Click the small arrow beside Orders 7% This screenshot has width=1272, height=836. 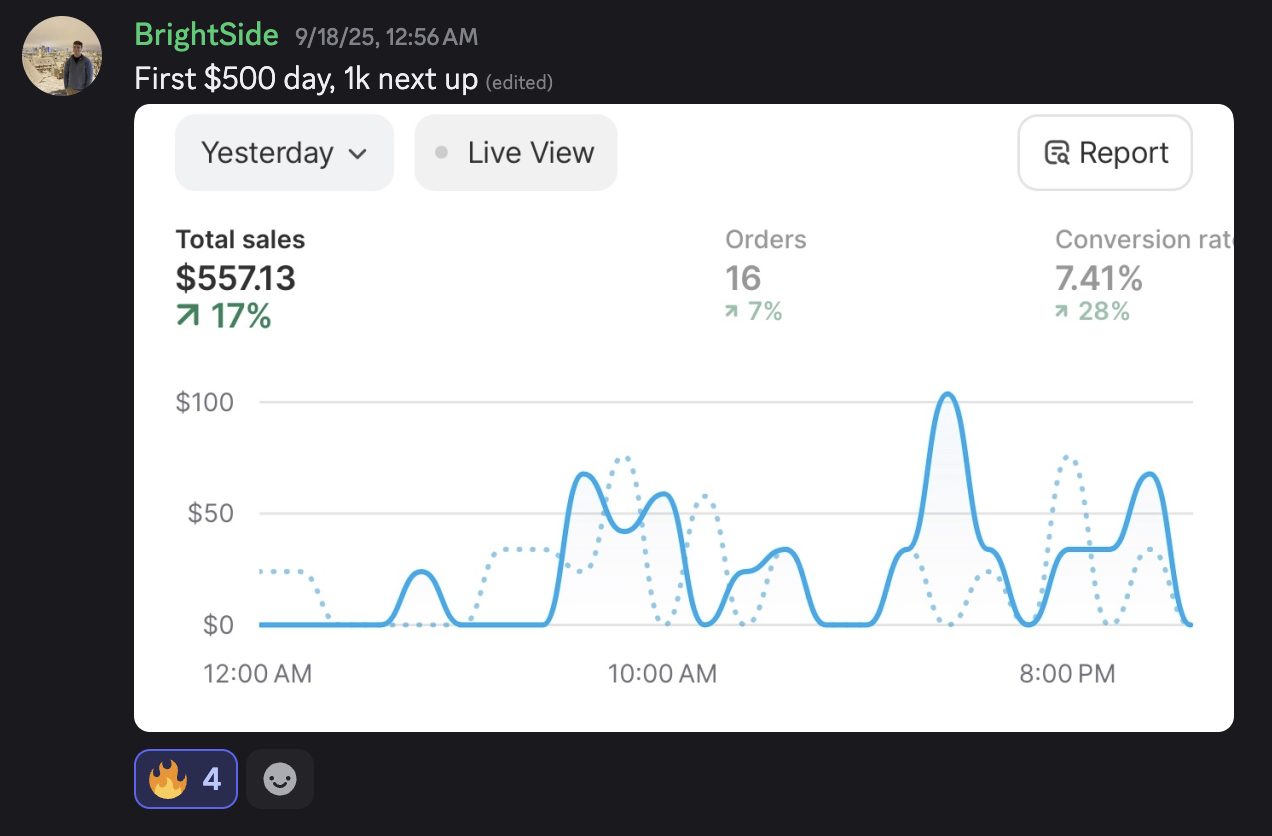(x=733, y=312)
